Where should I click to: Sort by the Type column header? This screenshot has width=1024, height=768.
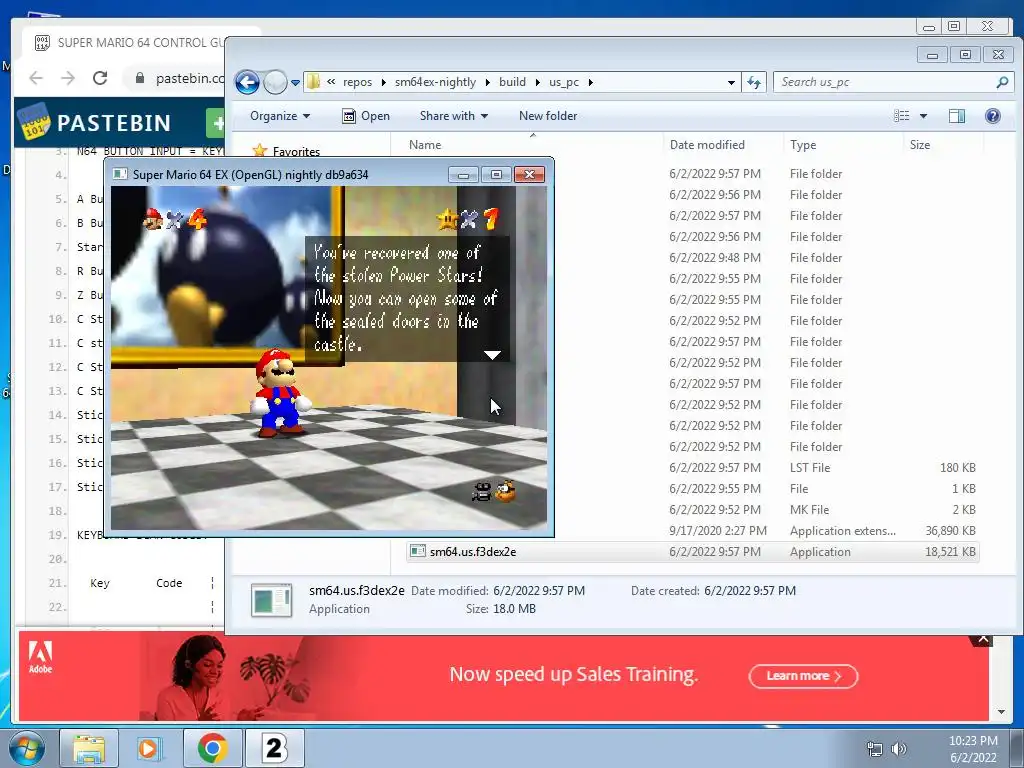(803, 145)
